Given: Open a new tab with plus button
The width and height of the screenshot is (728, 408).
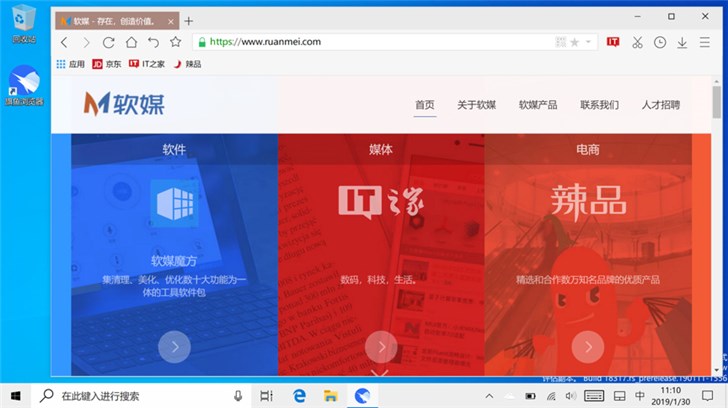Looking at the screenshot, I should [188, 21].
